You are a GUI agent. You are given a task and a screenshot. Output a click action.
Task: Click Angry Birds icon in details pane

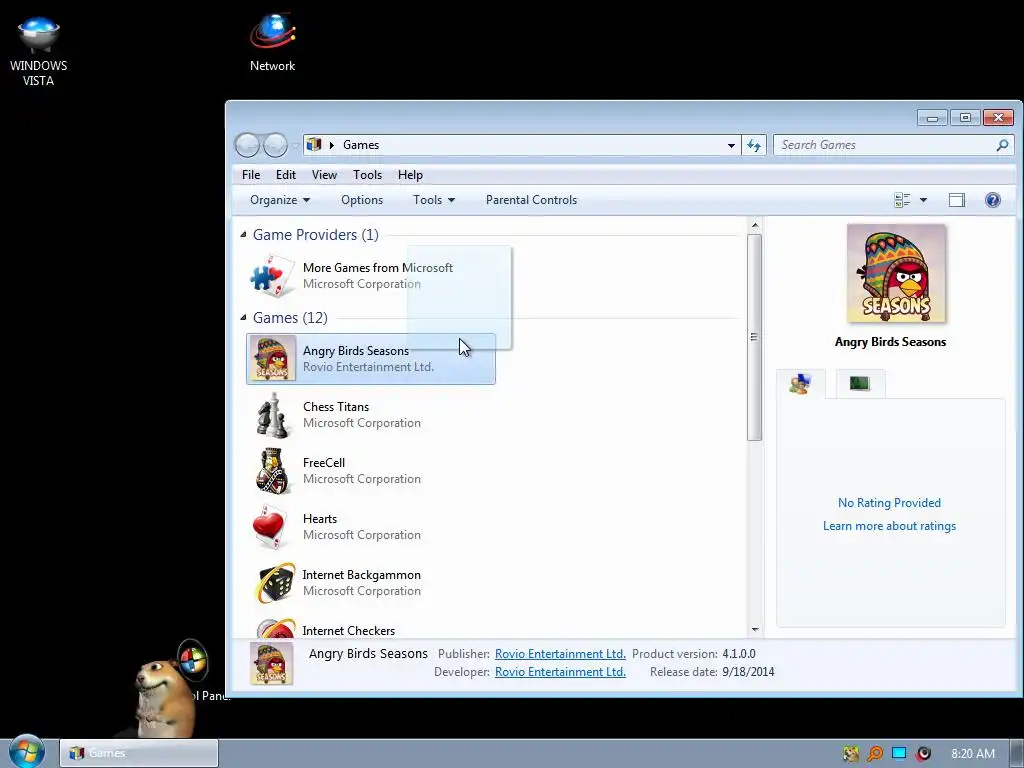point(272,664)
